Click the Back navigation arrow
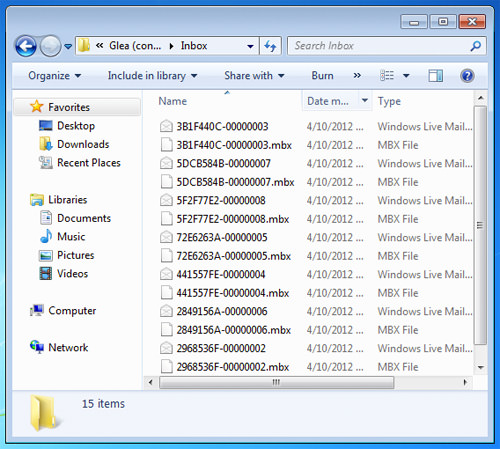Viewport: 500px width, 449px height. [26, 46]
